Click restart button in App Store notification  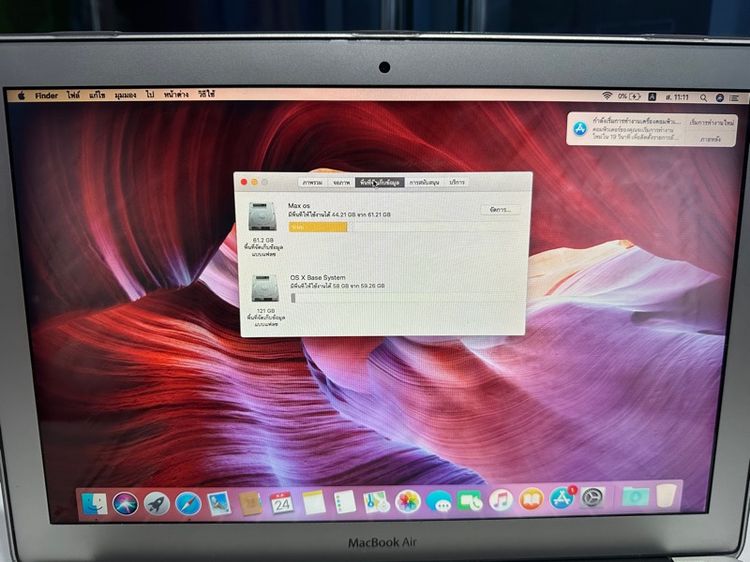coord(712,123)
